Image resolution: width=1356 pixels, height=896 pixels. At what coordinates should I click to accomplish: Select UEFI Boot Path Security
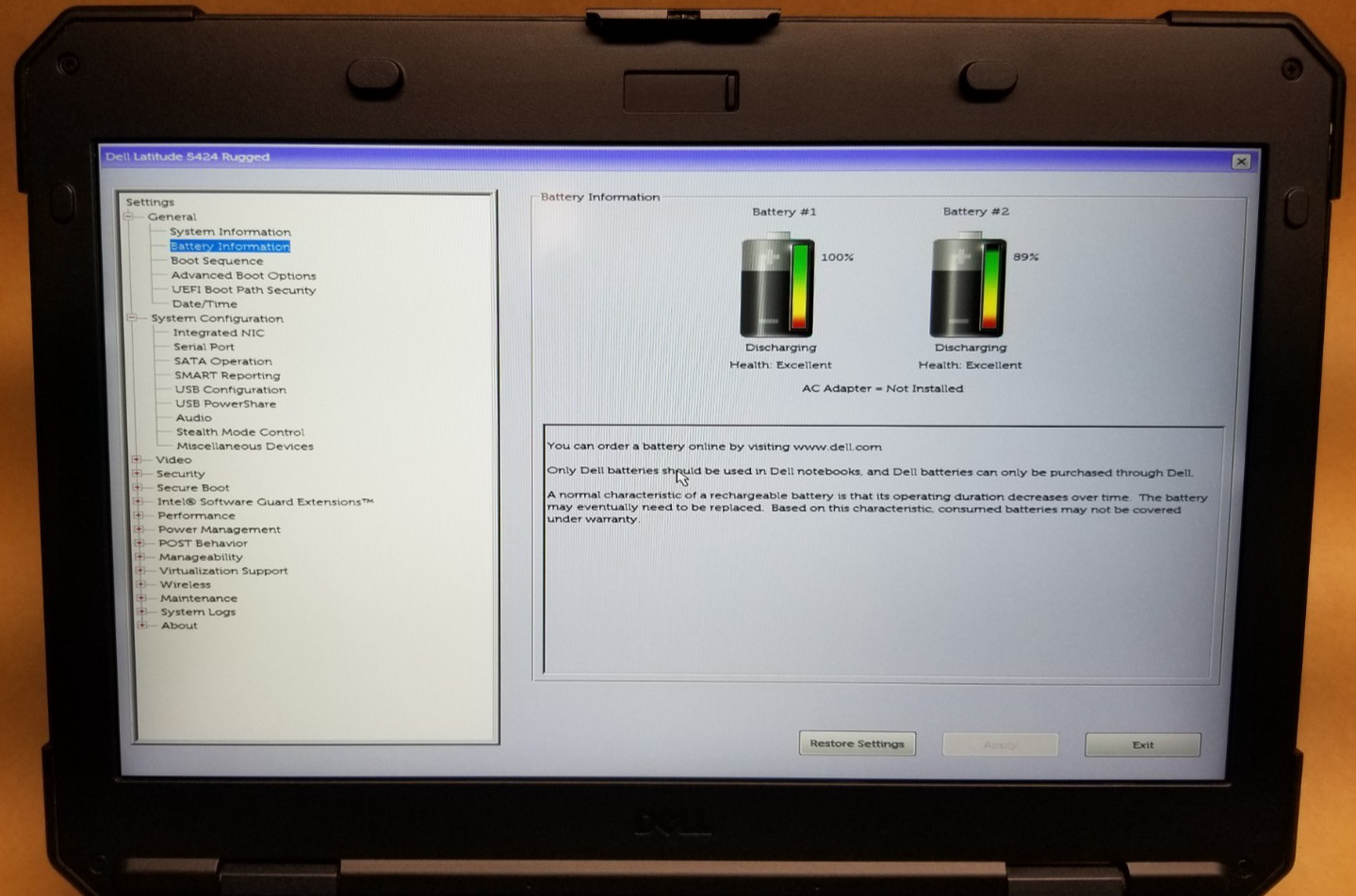coord(243,290)
